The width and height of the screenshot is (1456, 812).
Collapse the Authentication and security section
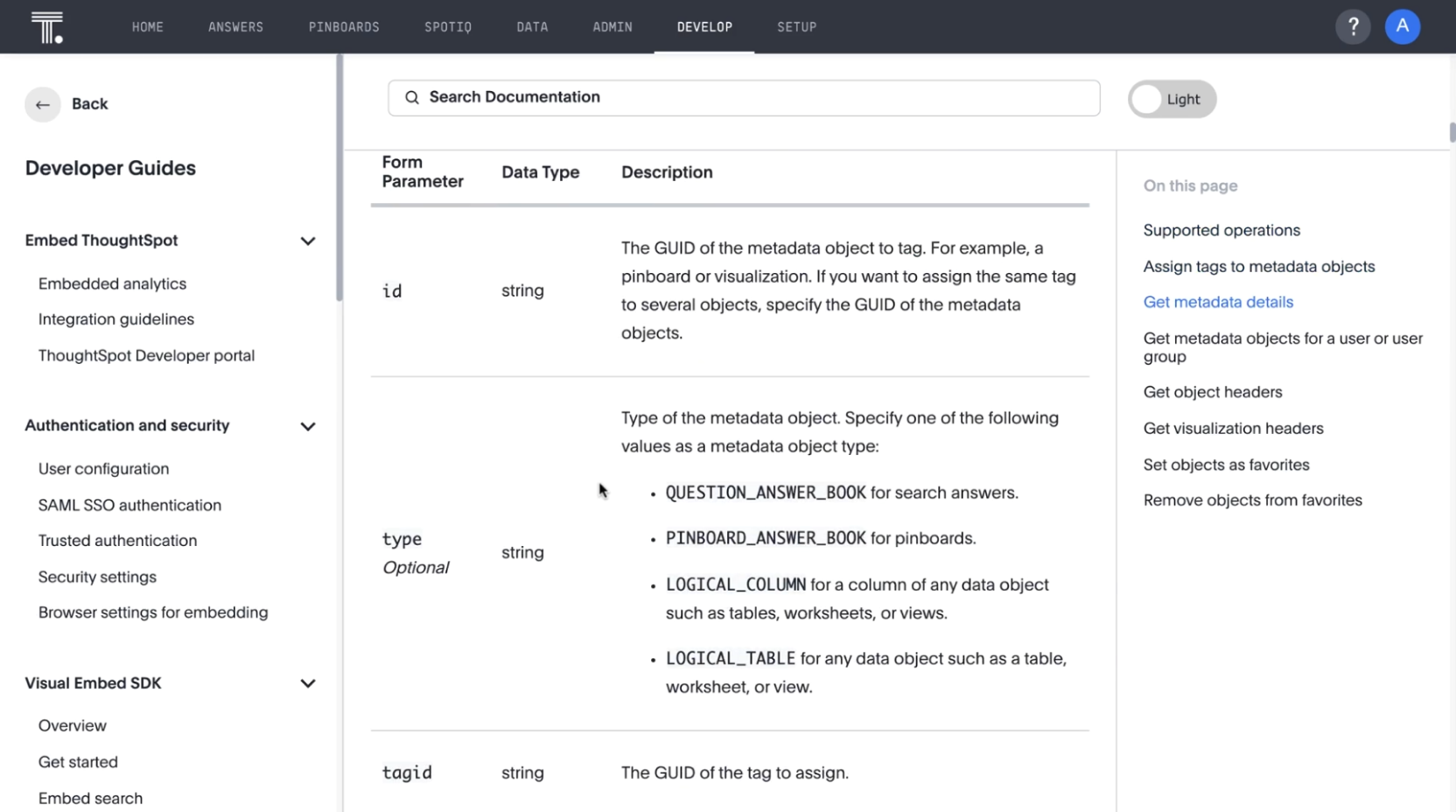tap(308, 427)
